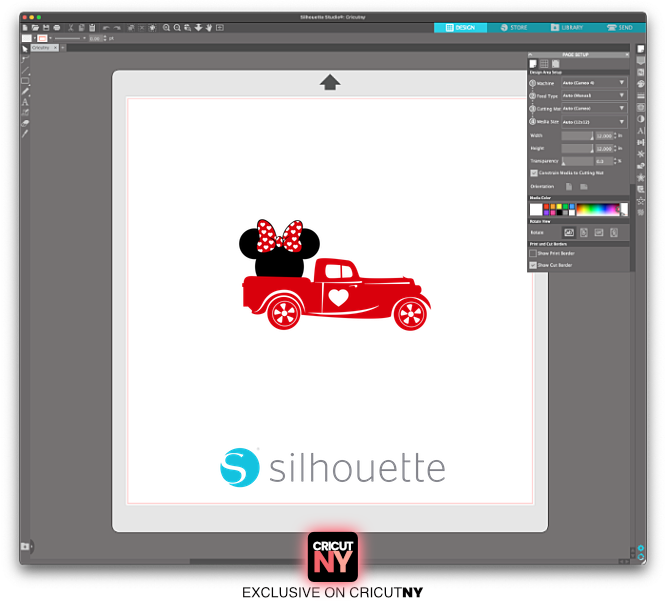665x604 pixels.
Task: Open the Feed Type dropdown
Action: tap(594, 95)
